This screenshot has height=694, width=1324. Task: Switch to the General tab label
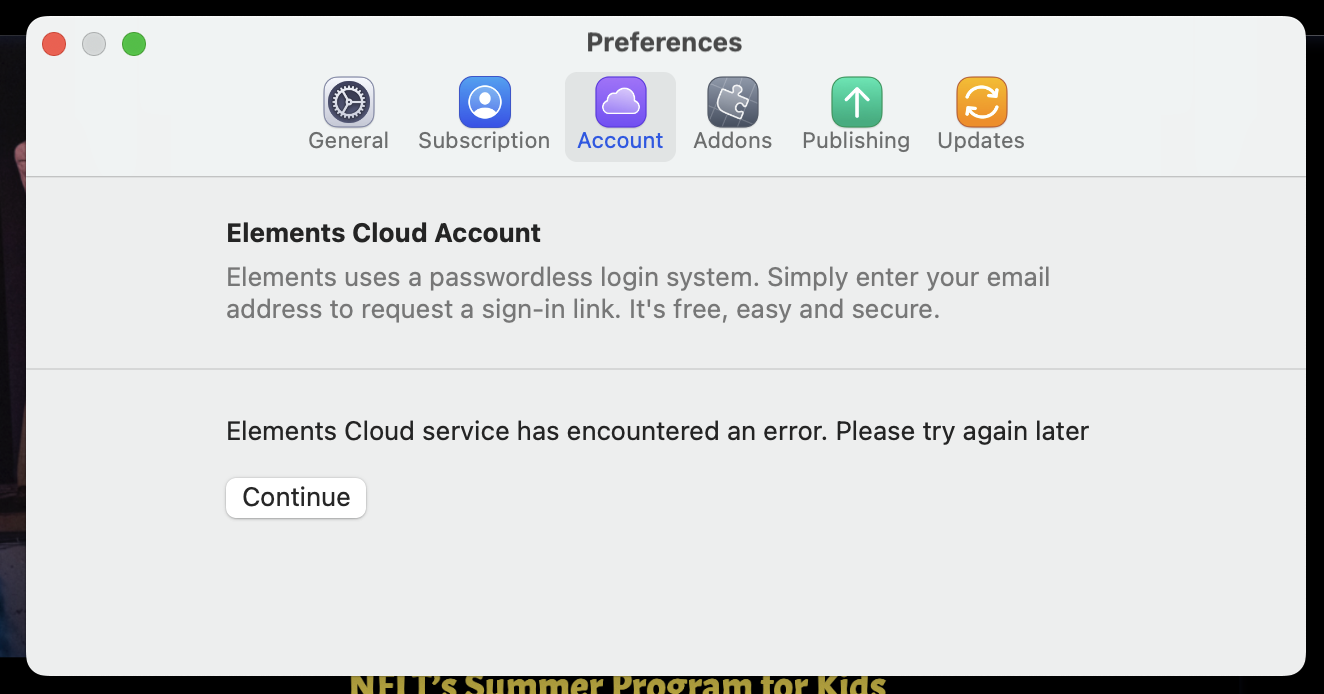click(349, 141)
